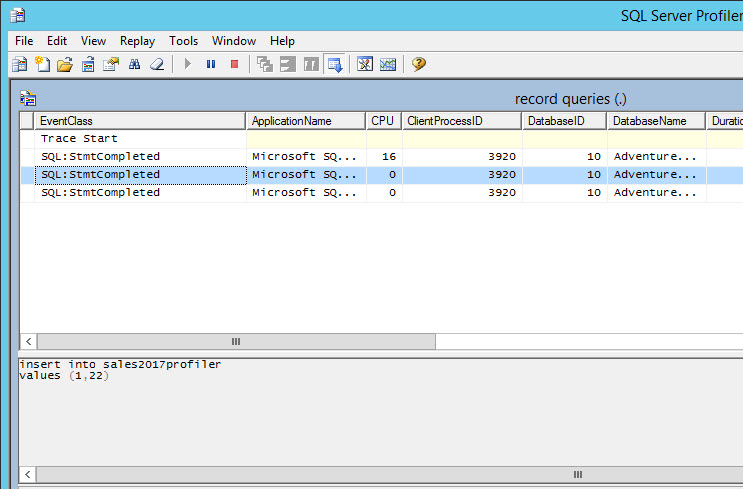Start the selected trace with the play icon
This screenshot has height=489, width=743.
pyautogui.click(x=188, y=64)
